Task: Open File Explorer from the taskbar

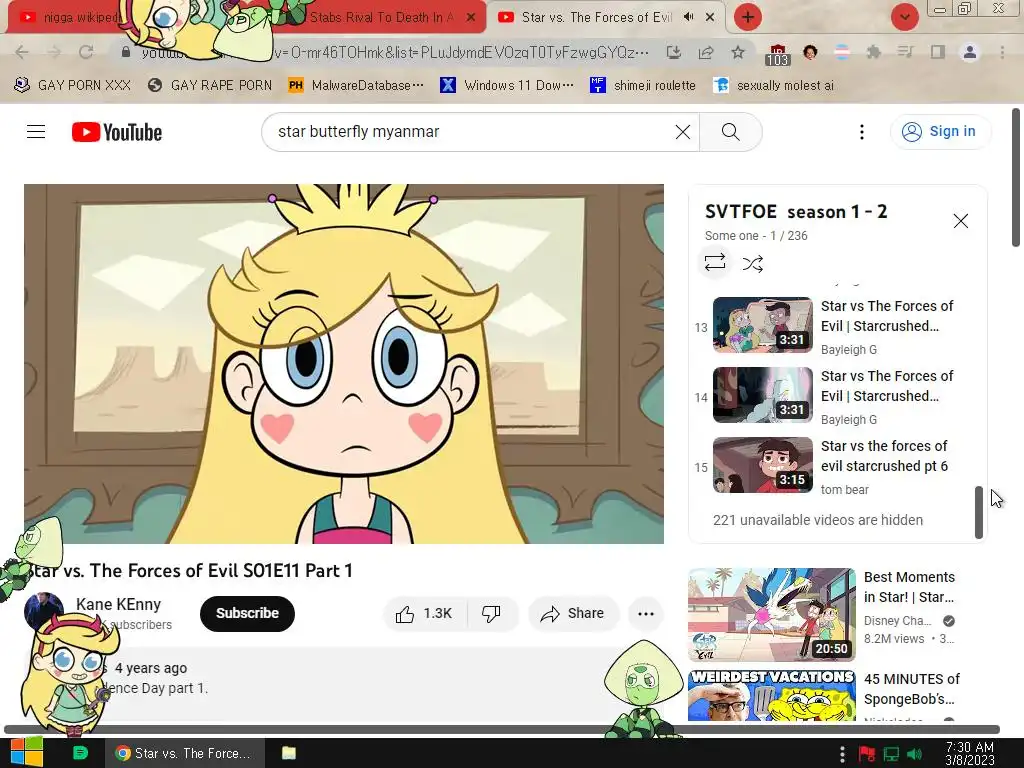Action: pos(289,753)
